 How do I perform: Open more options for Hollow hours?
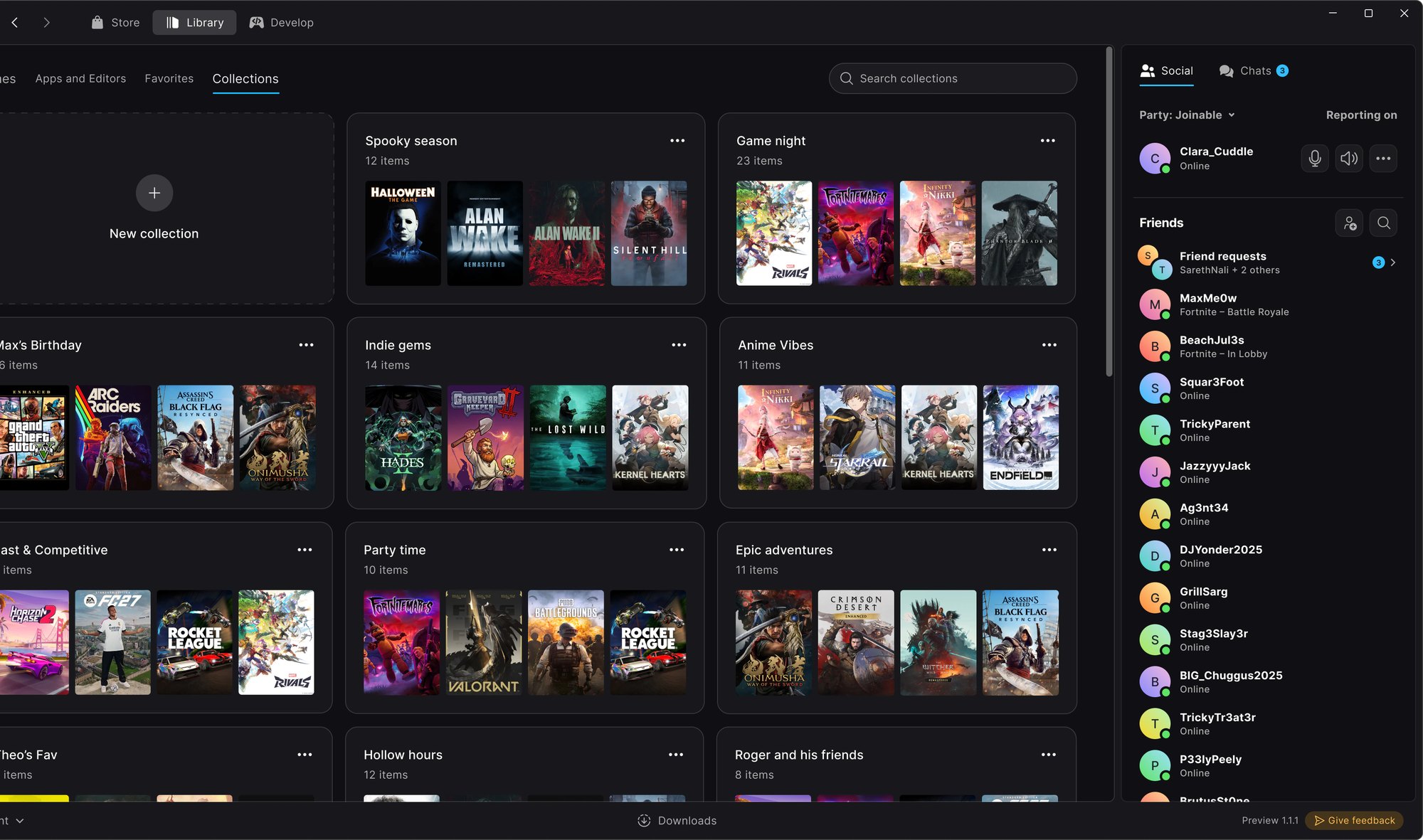pos(676,755)
